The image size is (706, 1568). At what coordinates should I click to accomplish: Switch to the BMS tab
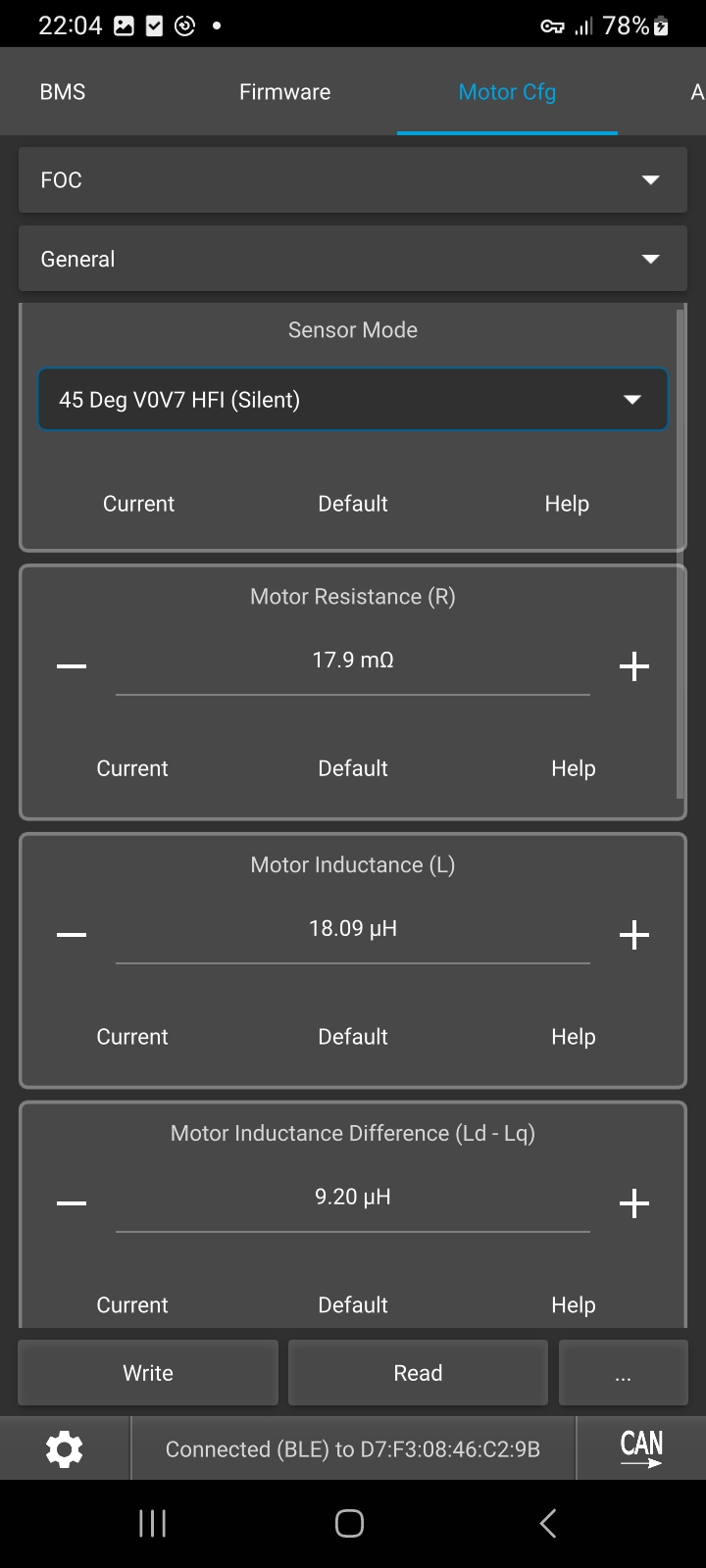pos(63,92)
